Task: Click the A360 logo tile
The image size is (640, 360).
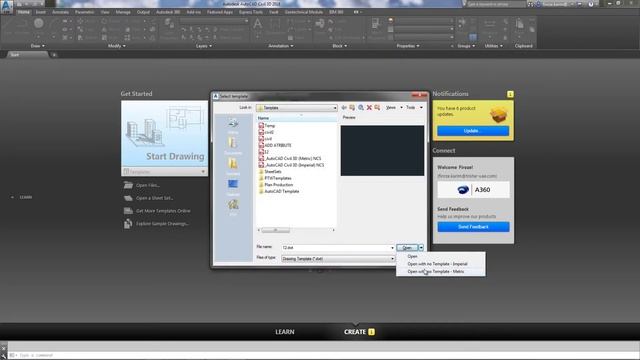Action: click(473, 190)
